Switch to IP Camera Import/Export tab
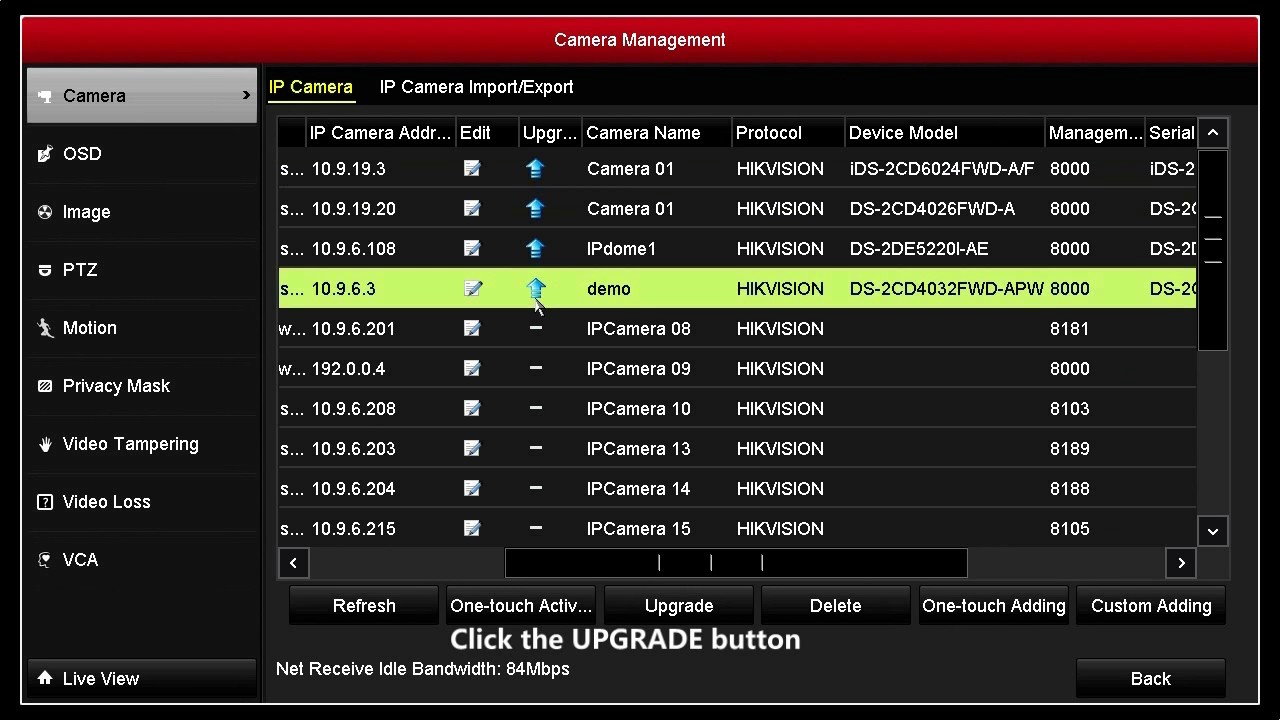Image resolution: width=1280 pixels, height=720 pixels. 477,87
